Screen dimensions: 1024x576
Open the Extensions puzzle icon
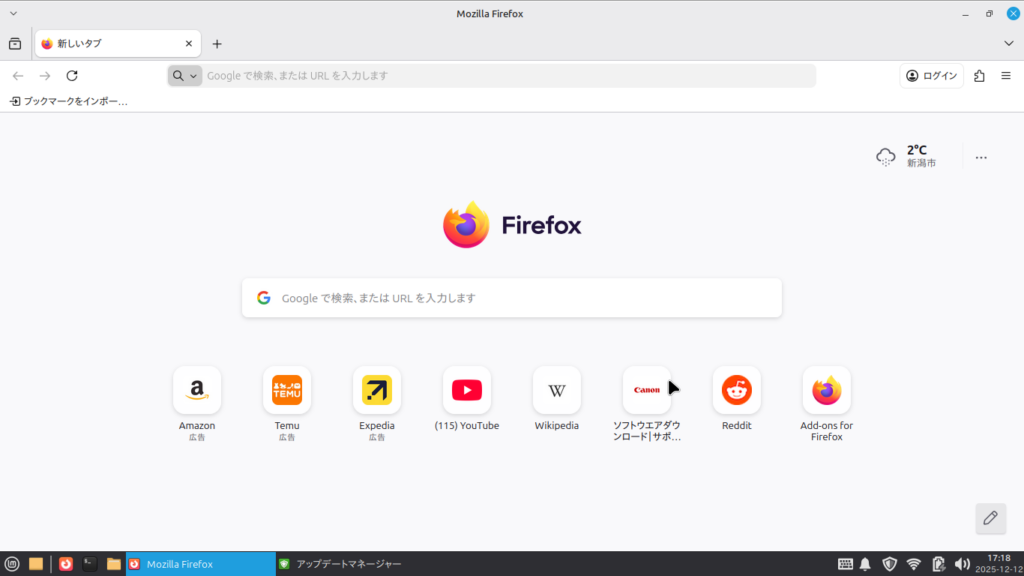[x=979, y=76]
